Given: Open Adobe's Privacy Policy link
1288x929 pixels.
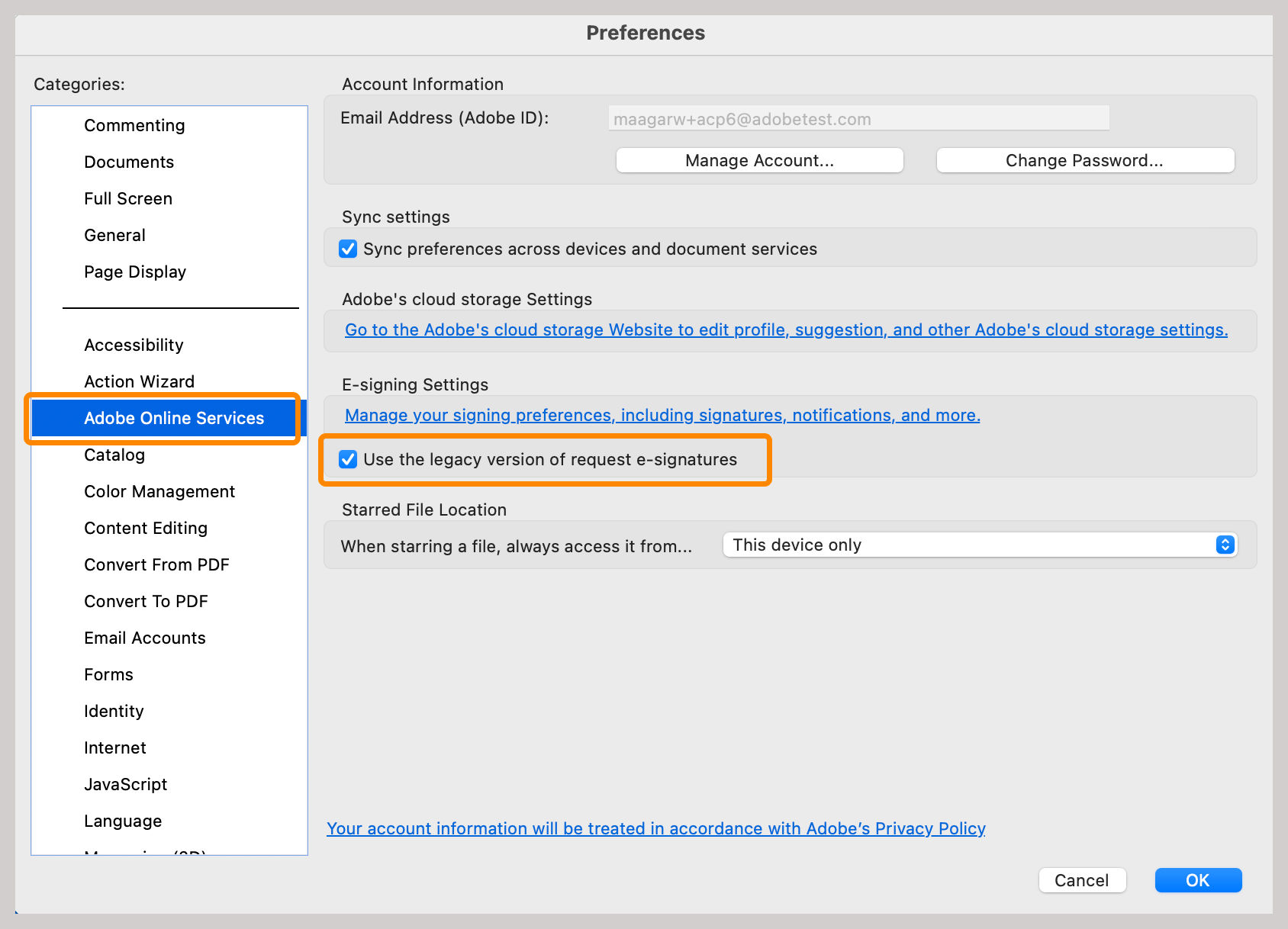Looking at the screenshot, I should [655, 828].
